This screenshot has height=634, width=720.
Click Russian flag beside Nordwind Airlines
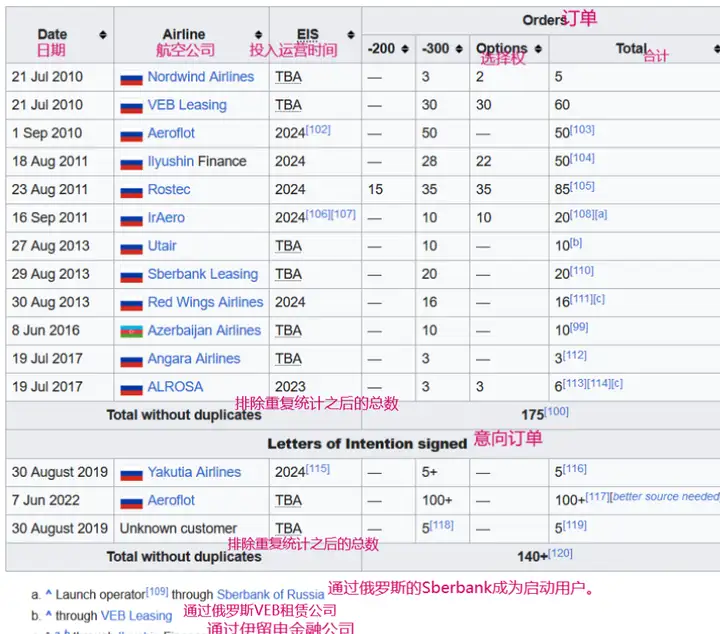click(x=131, y=79)
